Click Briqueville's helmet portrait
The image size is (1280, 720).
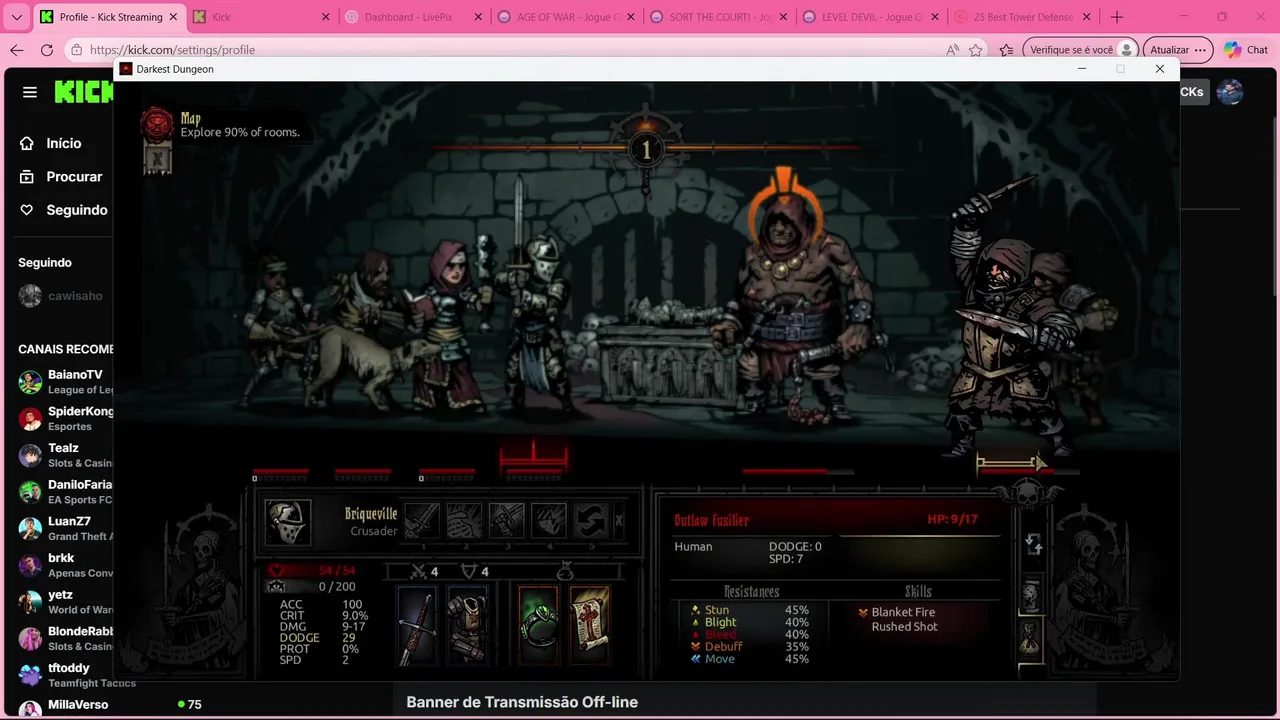[x=288, y=523]
